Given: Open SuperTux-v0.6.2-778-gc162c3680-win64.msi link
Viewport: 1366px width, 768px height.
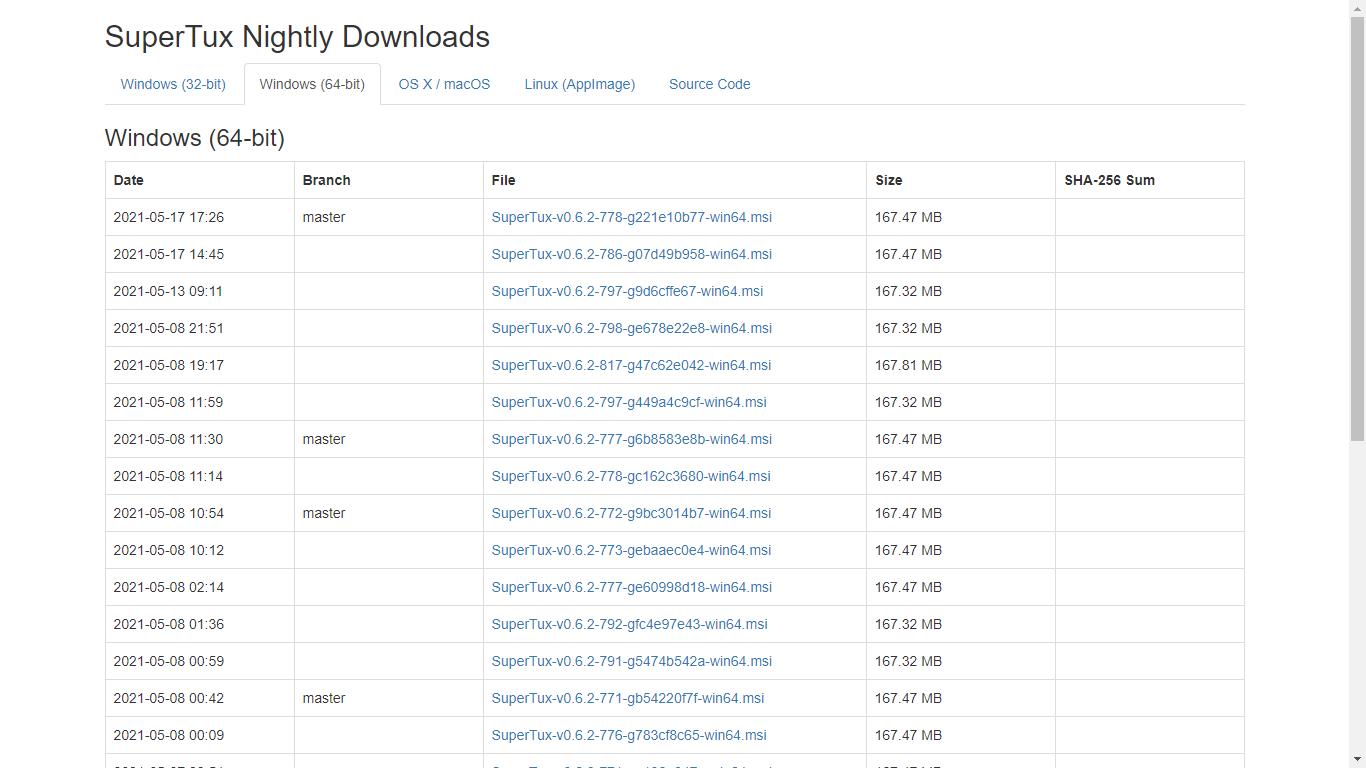Looking at the screenshot, I should tap(631, 476).
